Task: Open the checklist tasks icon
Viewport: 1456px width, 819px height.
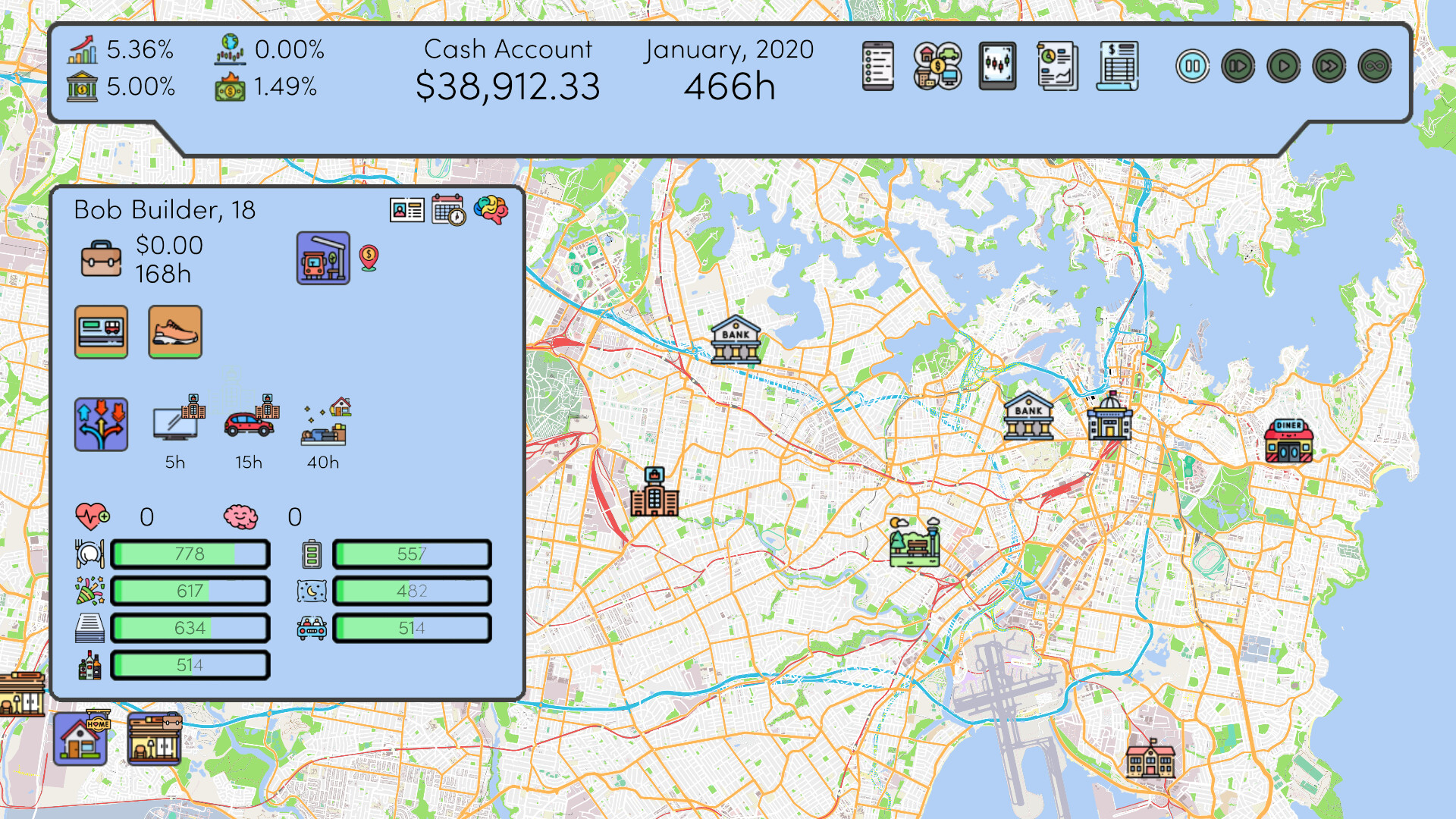Action: coord(877,67)
